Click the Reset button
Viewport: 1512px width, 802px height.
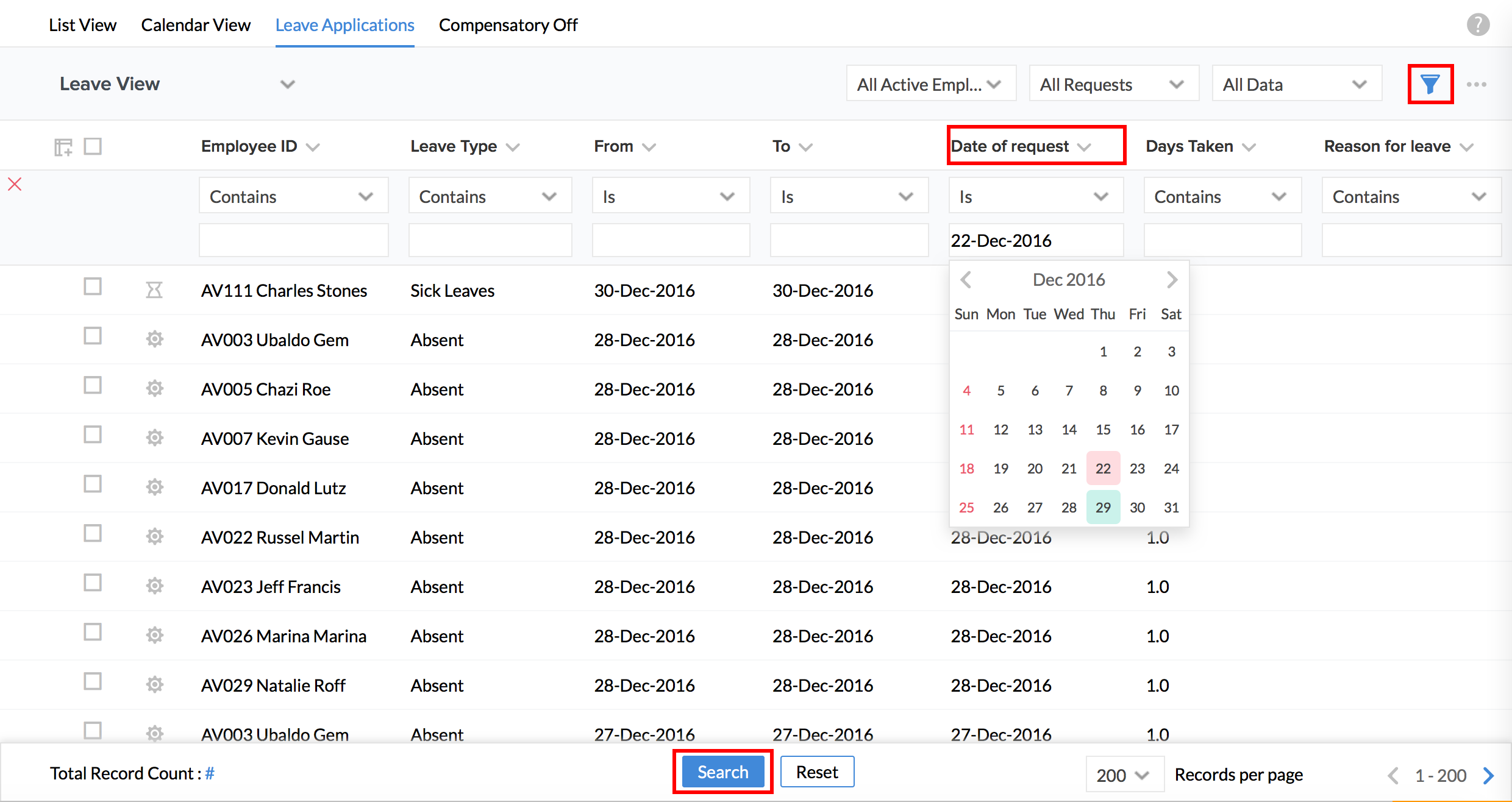pos(817,772)
